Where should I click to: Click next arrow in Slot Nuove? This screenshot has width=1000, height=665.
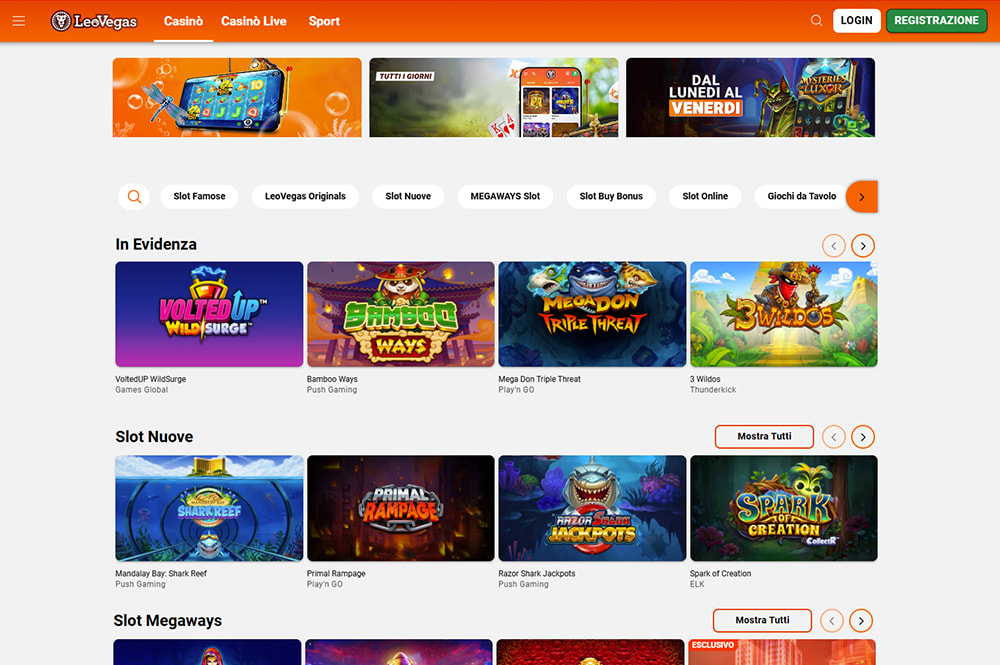coord(862,437)
